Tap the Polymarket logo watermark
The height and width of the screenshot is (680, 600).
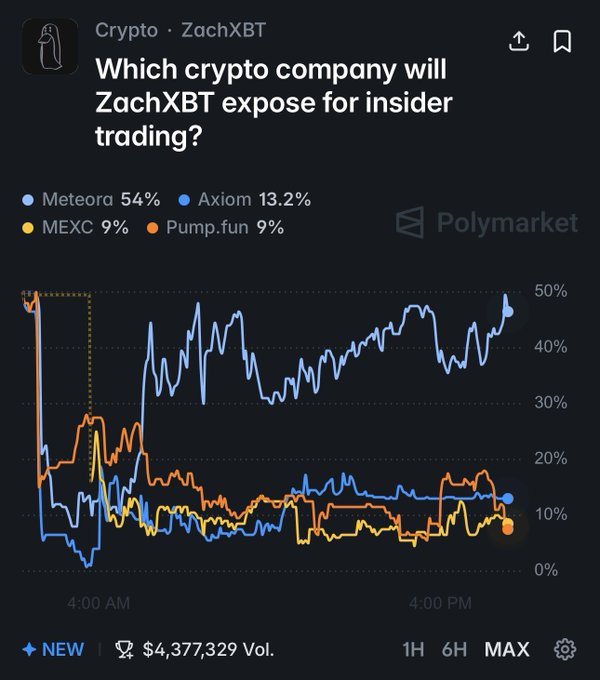487,222
